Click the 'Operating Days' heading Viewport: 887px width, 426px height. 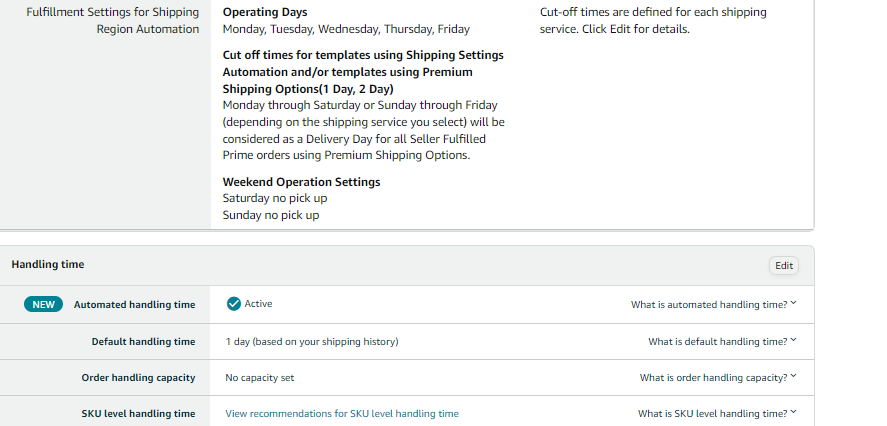pyautogui.click(x=265, y=12)
